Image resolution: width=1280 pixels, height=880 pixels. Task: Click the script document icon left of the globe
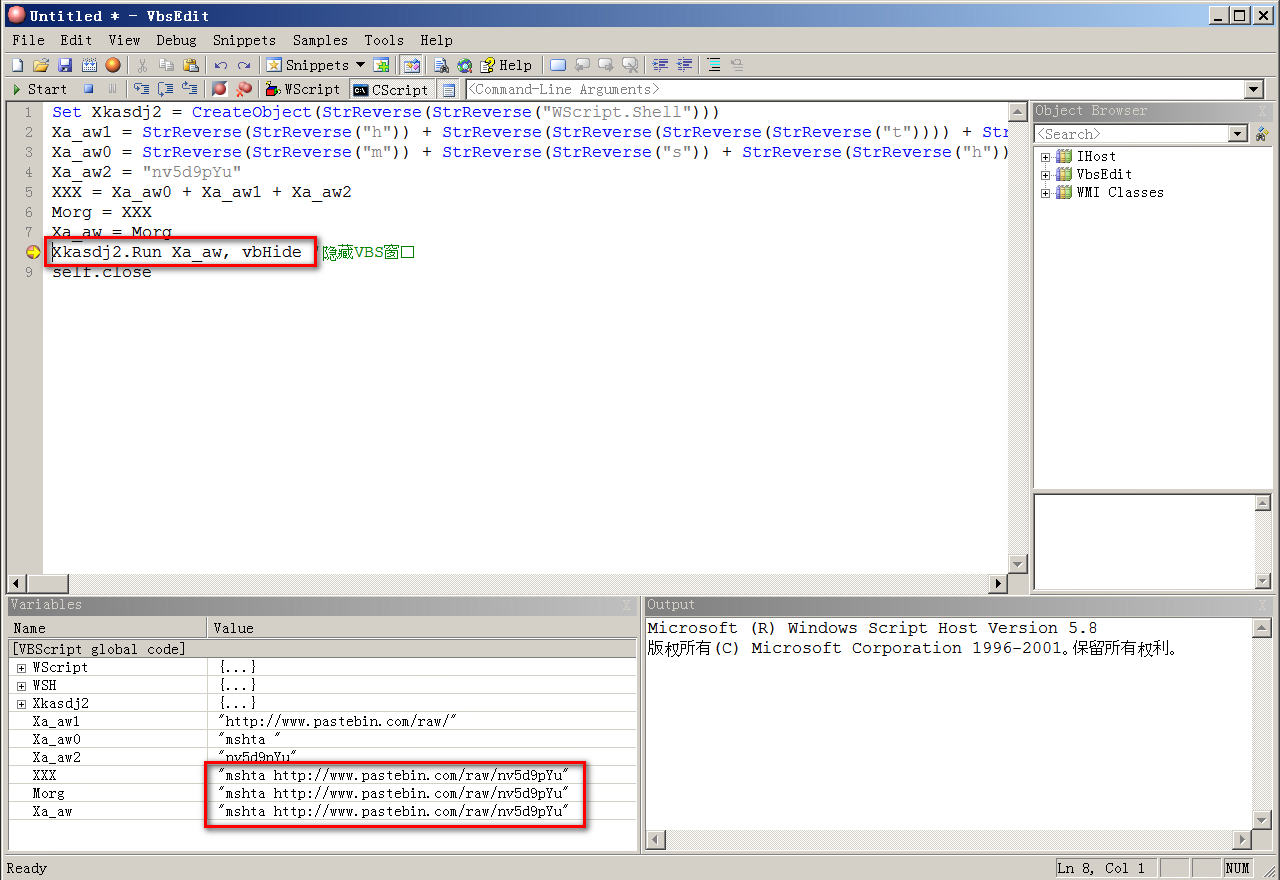point(441,65)
